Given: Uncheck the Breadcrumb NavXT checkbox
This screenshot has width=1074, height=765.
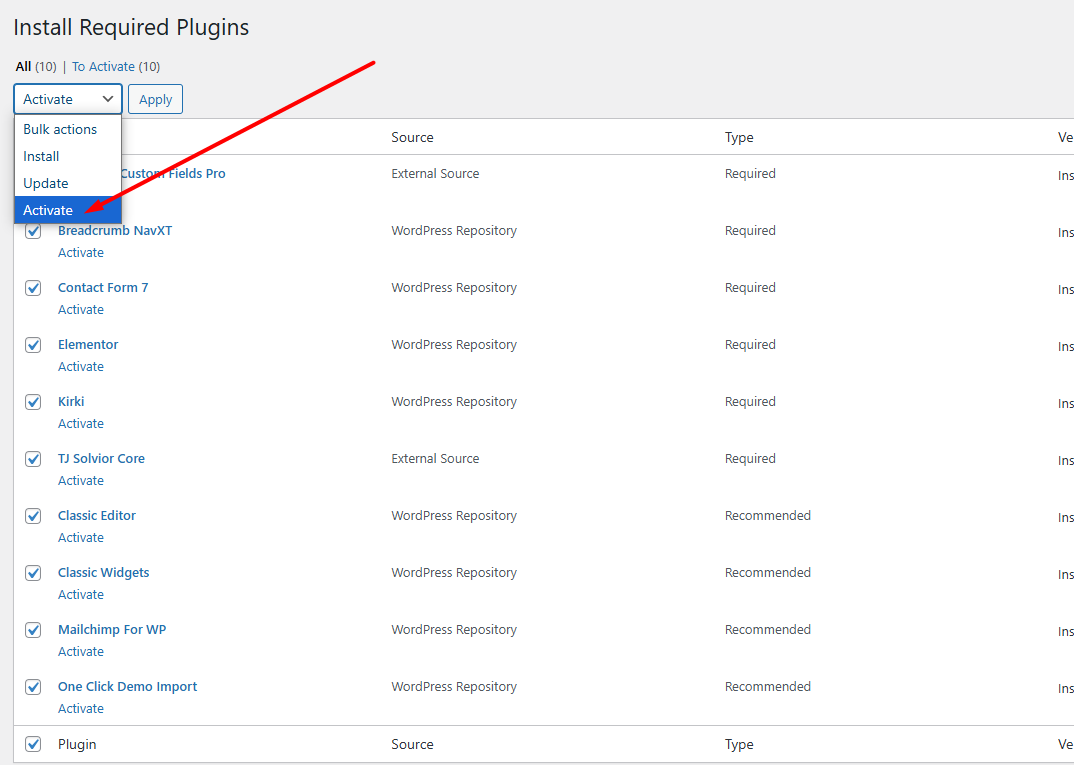Looking at the screenshot, I should coord(33,231).
